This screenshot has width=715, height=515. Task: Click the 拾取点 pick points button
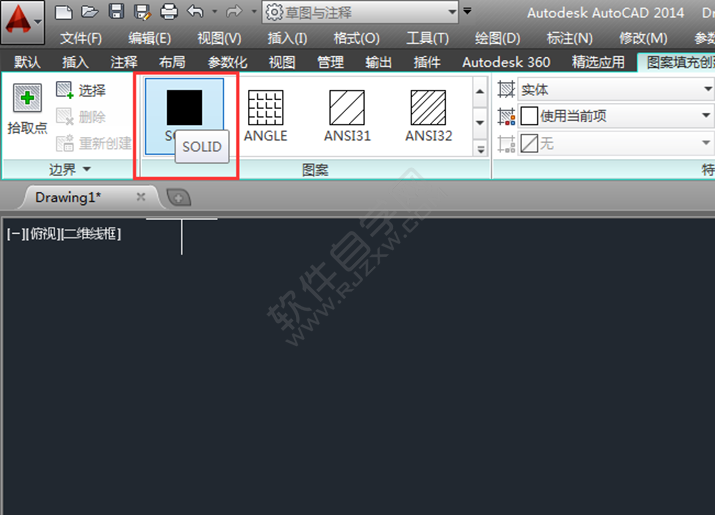[x=27, y=109]
